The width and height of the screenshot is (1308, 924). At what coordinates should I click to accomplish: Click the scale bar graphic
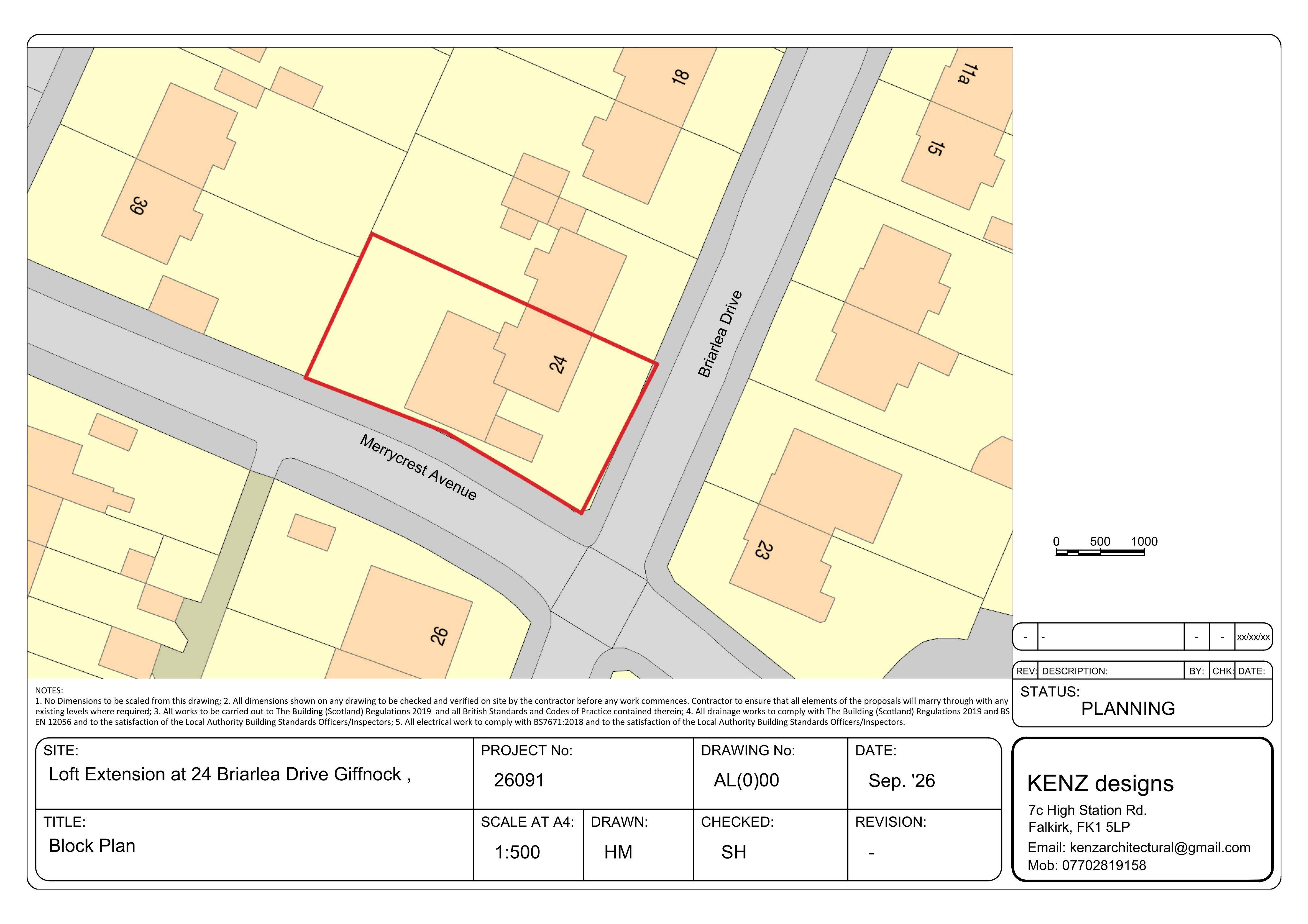[1100, 552]
